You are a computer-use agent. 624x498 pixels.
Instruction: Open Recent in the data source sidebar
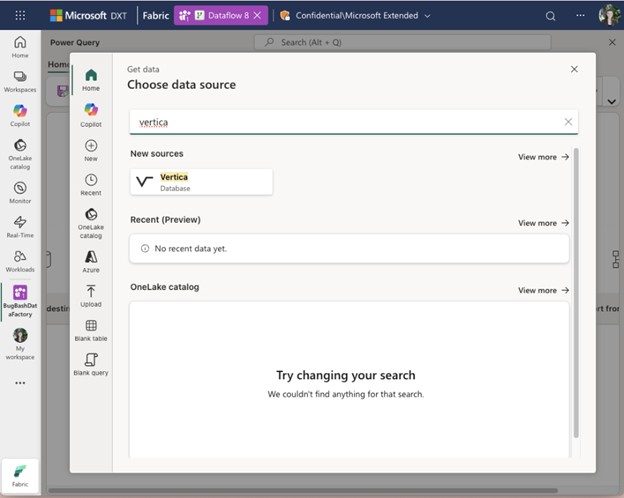coord(91,185)
